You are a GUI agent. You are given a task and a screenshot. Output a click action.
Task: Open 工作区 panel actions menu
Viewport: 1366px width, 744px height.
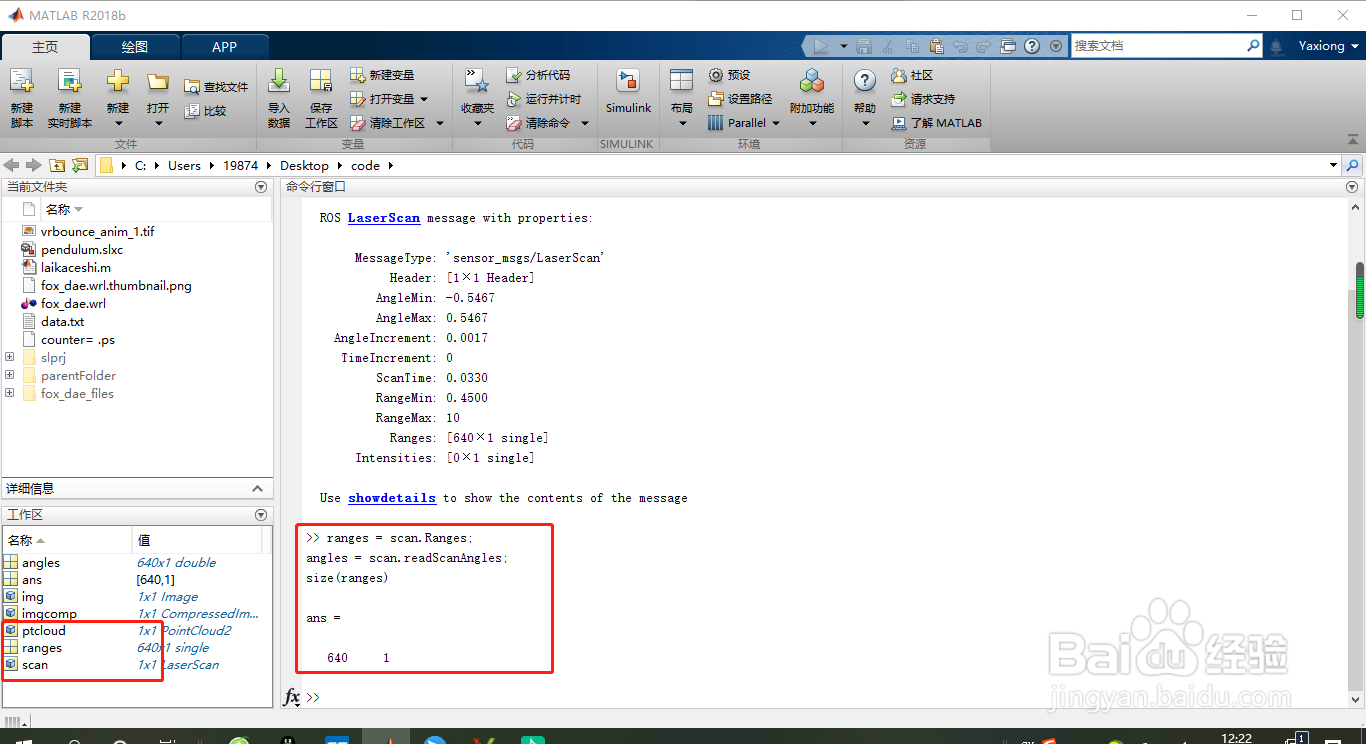click(261, 515)
